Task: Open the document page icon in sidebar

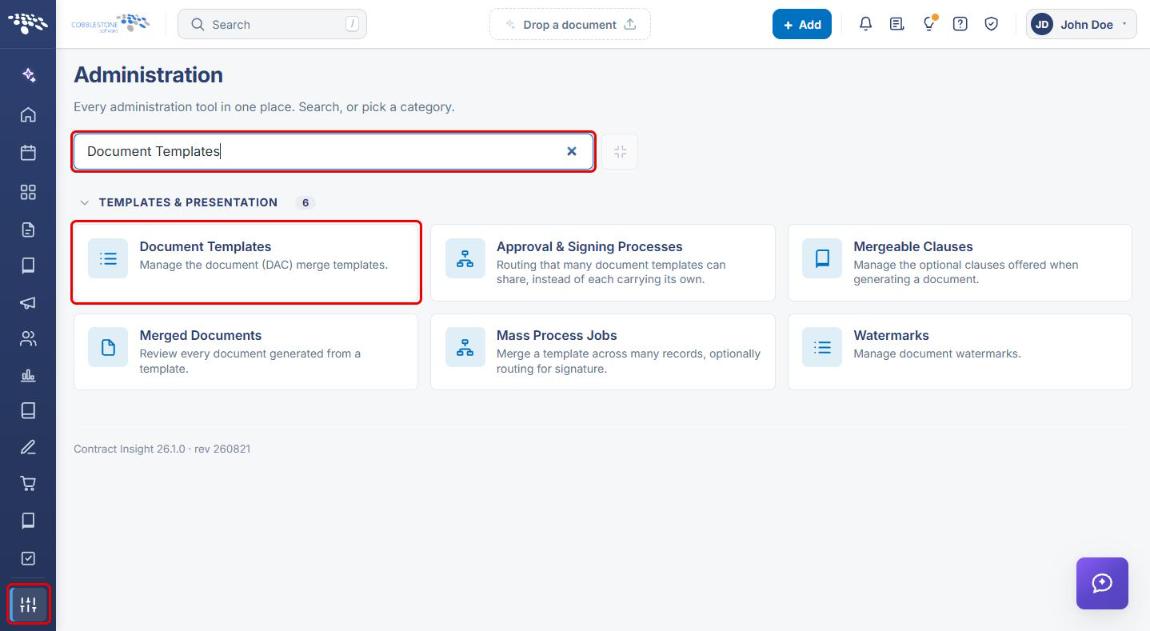Action: (28, 230)
